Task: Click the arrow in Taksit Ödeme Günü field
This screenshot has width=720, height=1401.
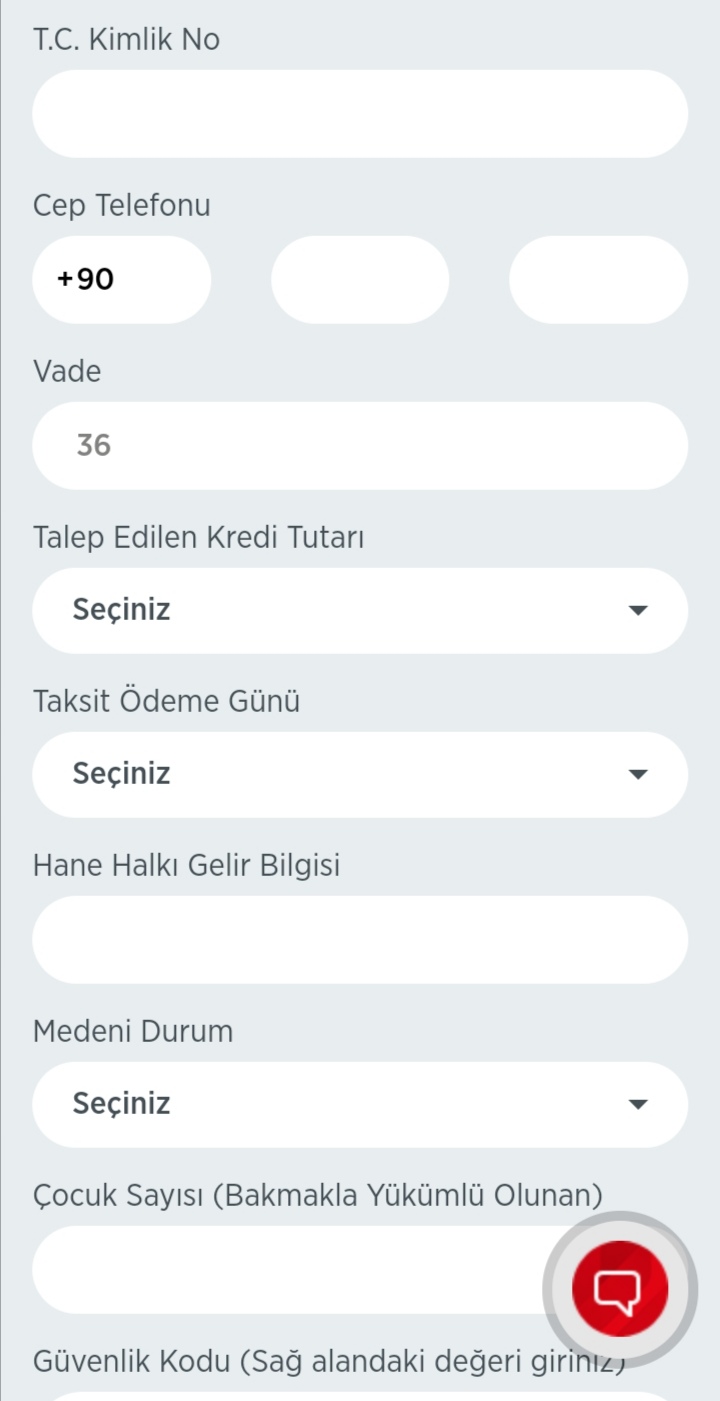Action: click(x=638, y=774)
